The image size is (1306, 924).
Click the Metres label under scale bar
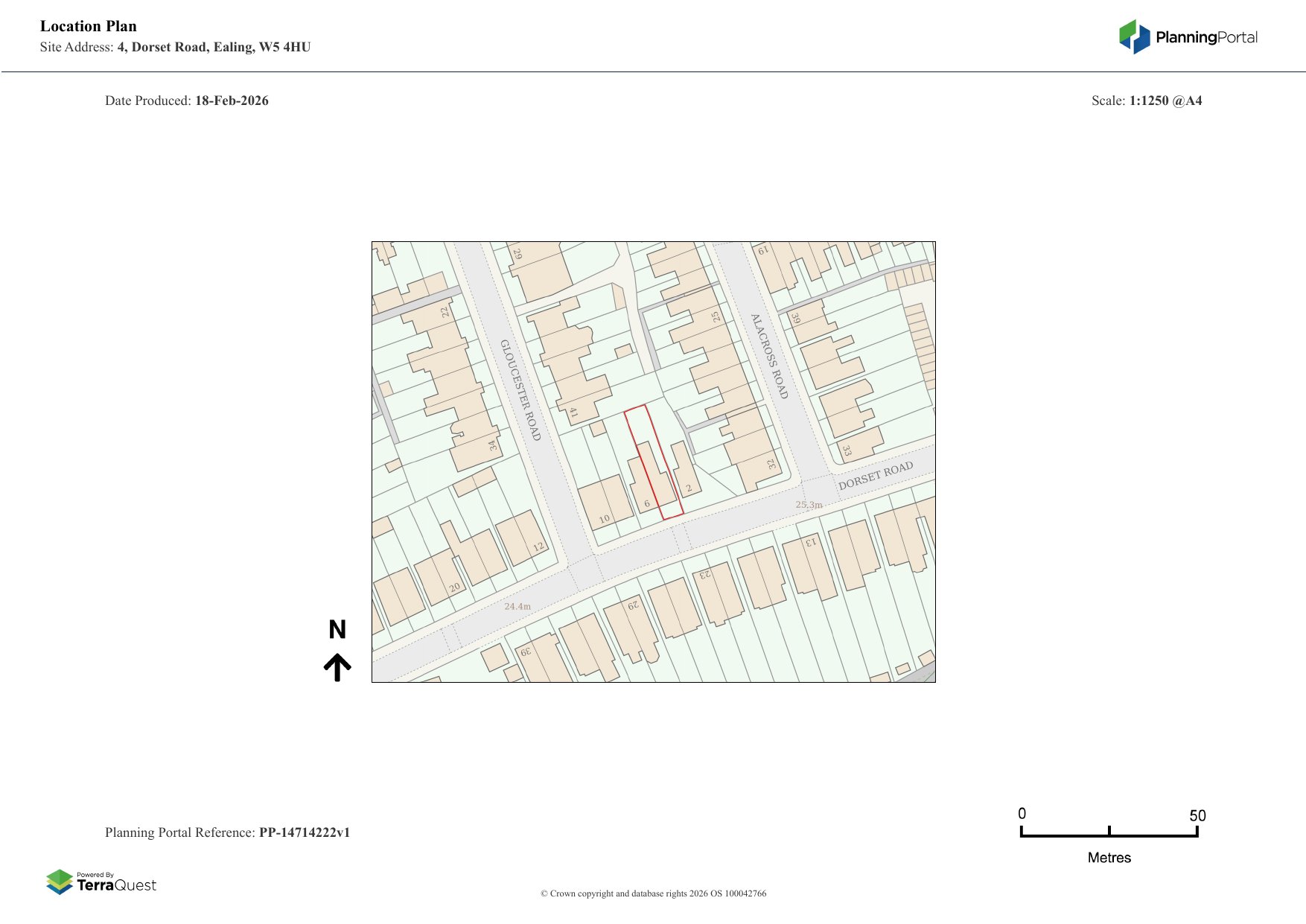1109,858
